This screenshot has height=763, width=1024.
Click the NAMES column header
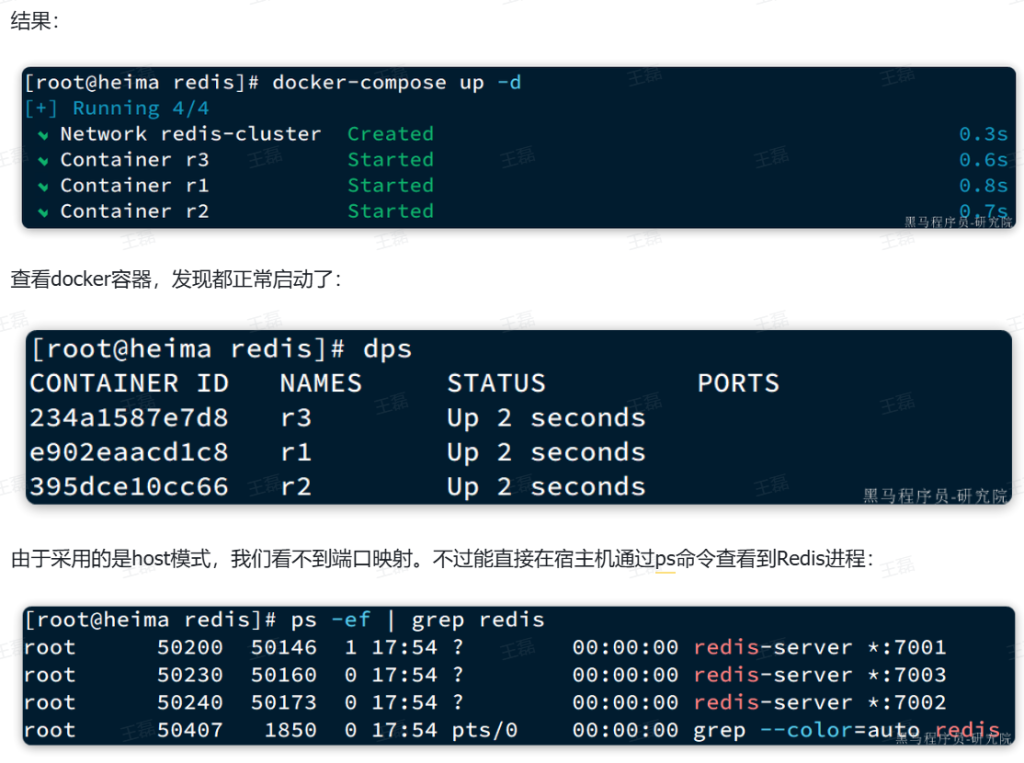pos(320,383)
